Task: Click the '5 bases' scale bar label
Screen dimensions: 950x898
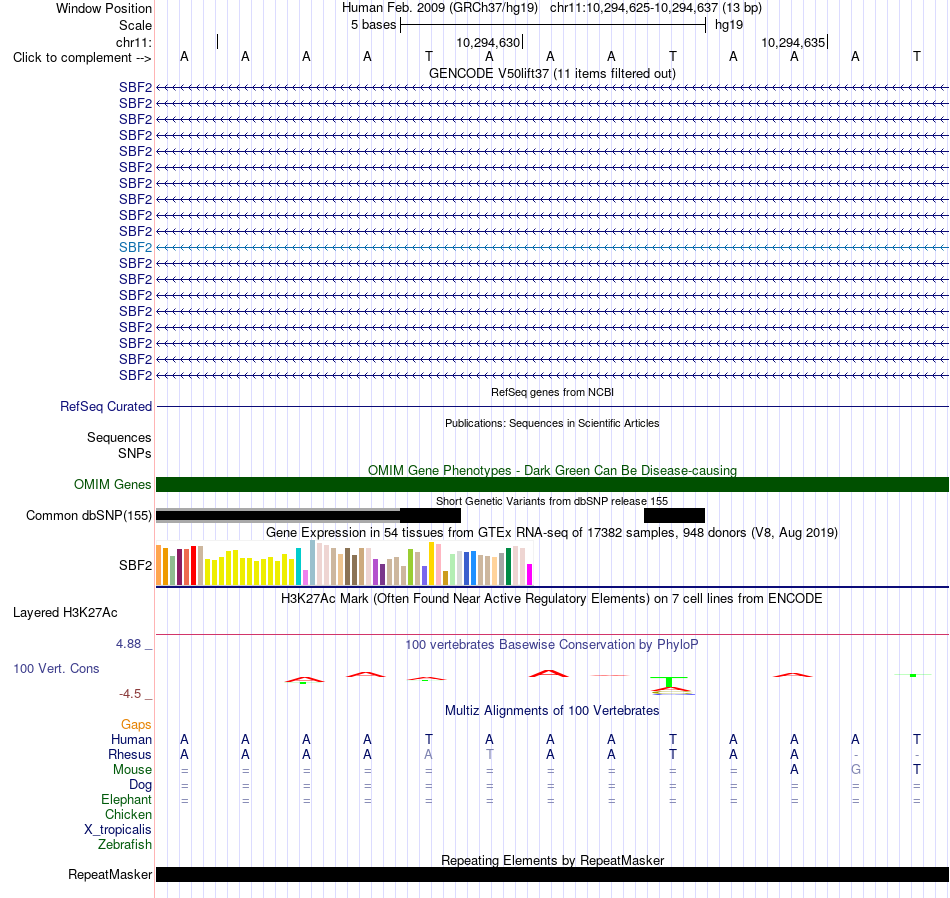Action: [x=373, y=25]
